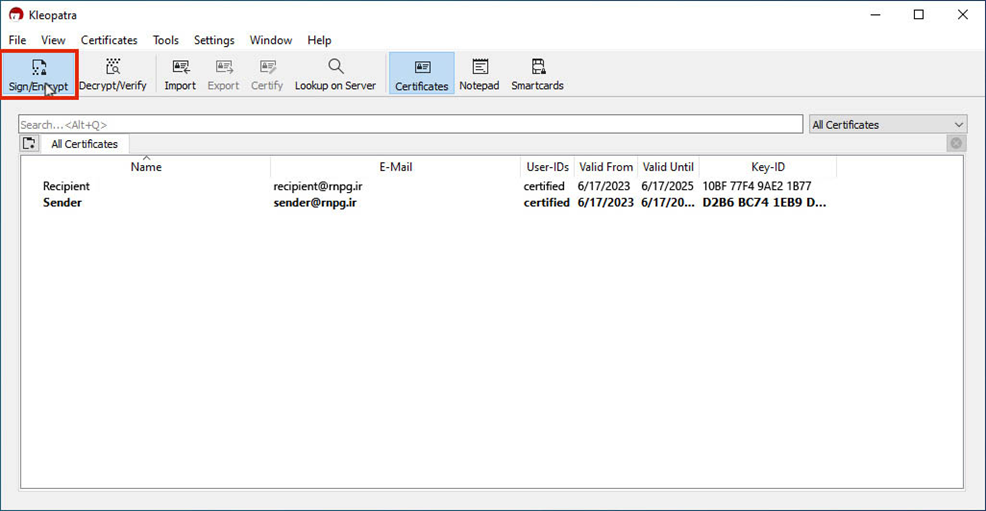The height and width of the screenshot is (511, 986).
Task: Click the new tab icon beside All Certificates
Action: [29, 143]
